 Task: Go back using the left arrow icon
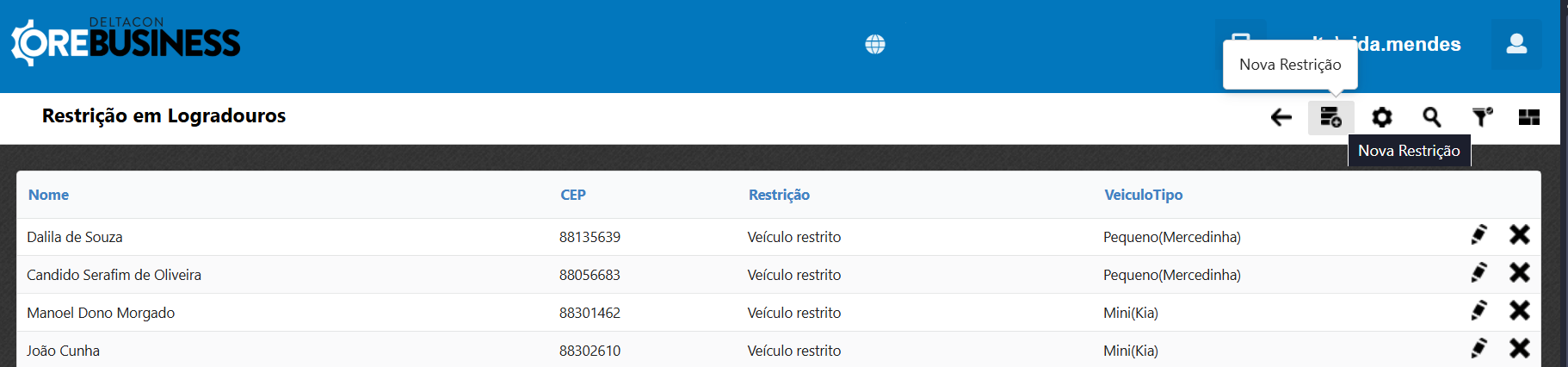click(1281, 117)
